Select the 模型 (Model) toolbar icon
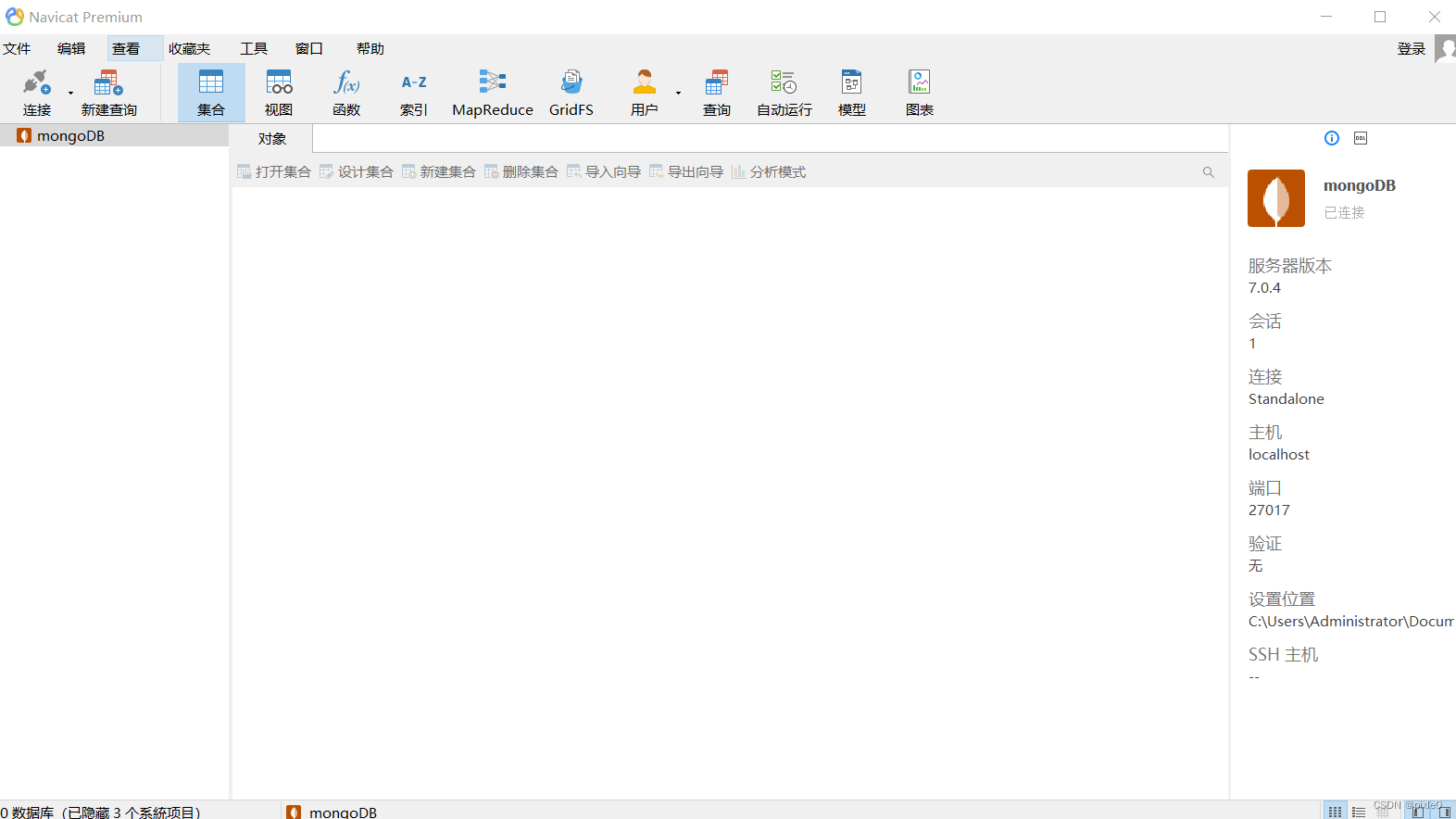 pos(852,93)
